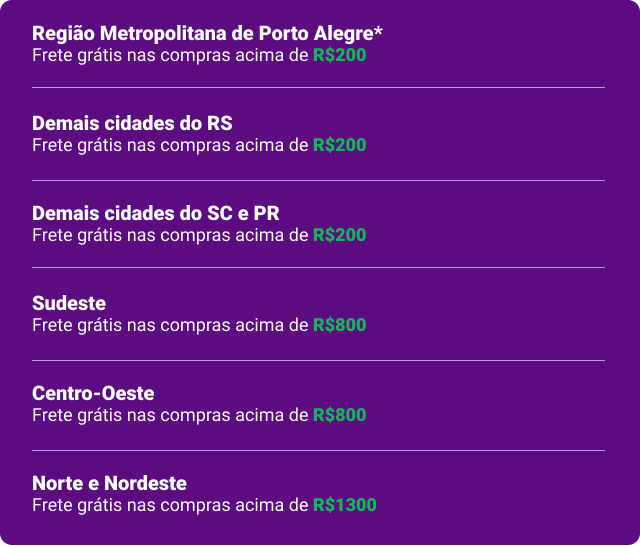The width and height of the screenshot is (640, 546).
Task: Click the Demais cidades do RS heading
Action: (x=132, y=123)
